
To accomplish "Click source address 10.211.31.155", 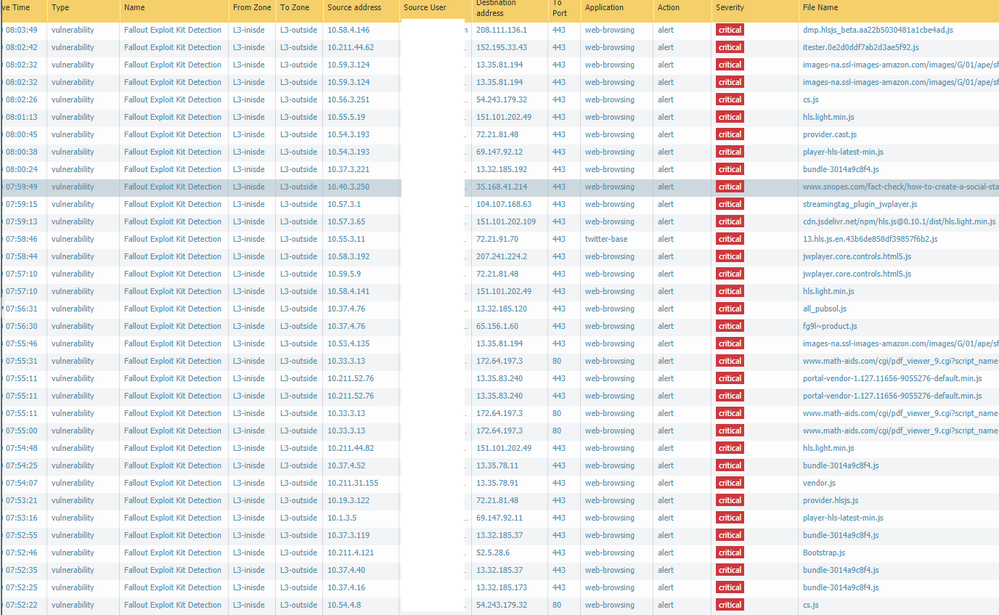I will coord(353,483).
